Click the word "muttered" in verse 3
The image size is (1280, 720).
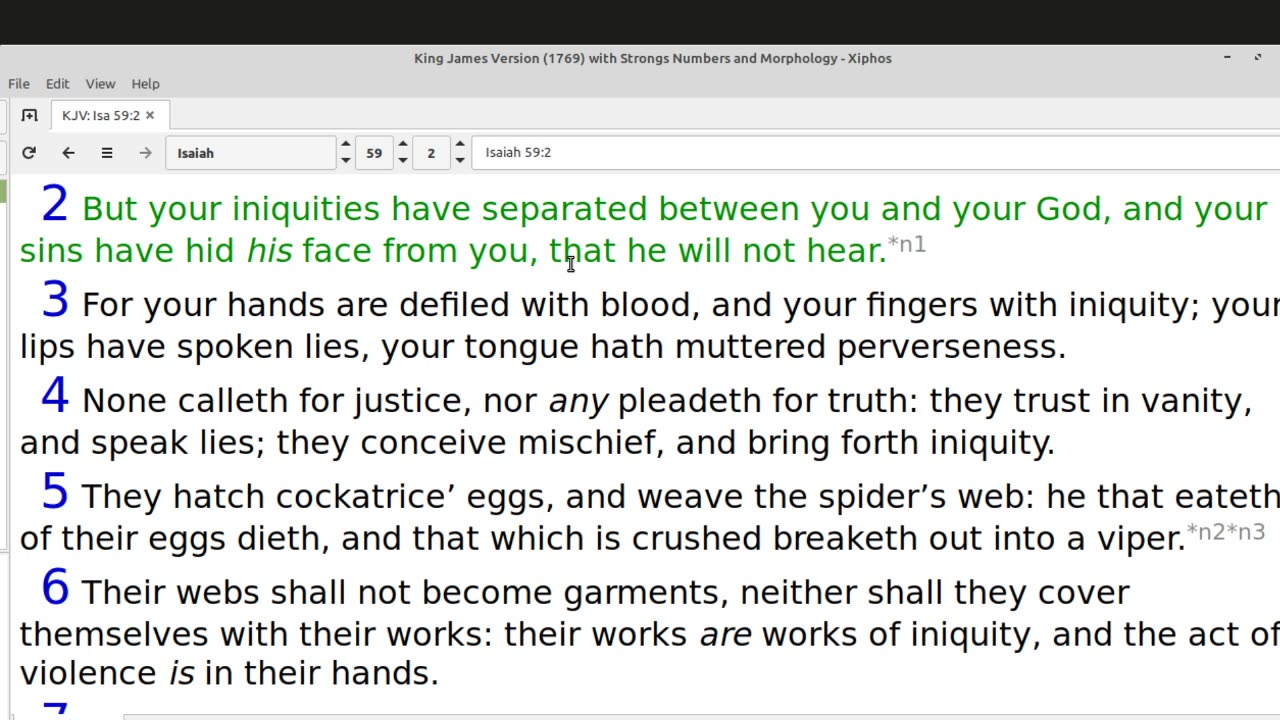[x=749, y=347]
